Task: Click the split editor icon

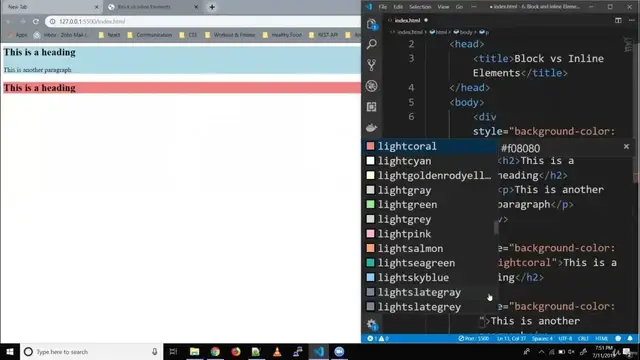Action: [x=618, y=20]
